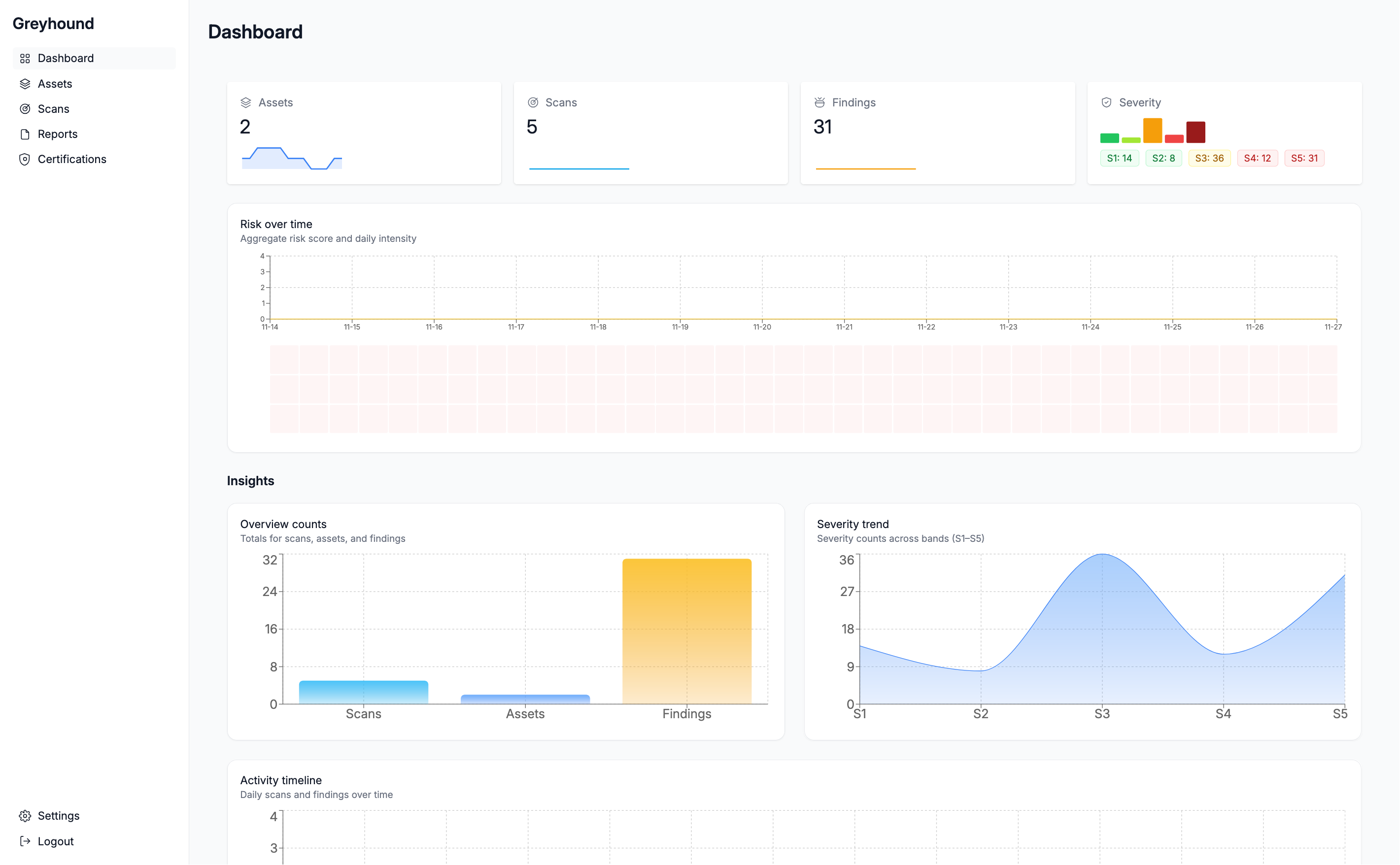
Task: Click the Scans card target icon
Action: point(533,102)
